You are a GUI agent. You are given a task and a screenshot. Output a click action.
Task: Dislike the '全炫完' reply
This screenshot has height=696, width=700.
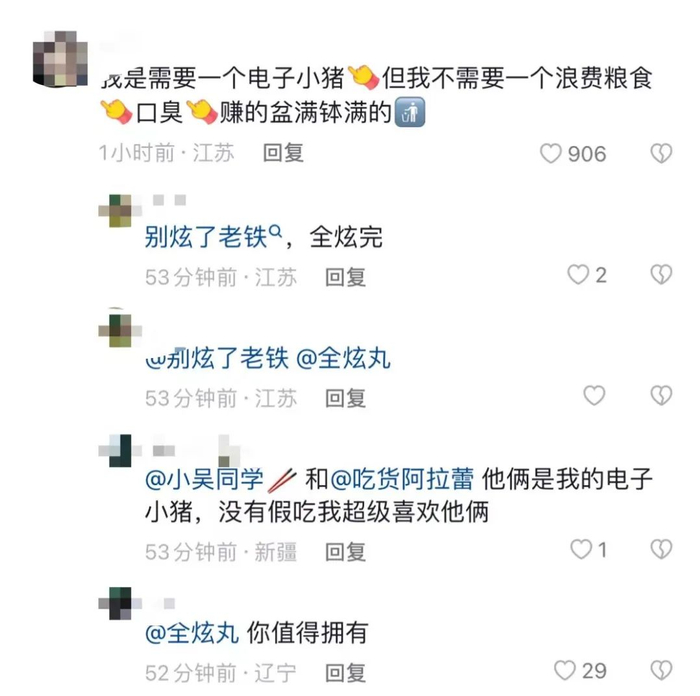coord(660,274)
